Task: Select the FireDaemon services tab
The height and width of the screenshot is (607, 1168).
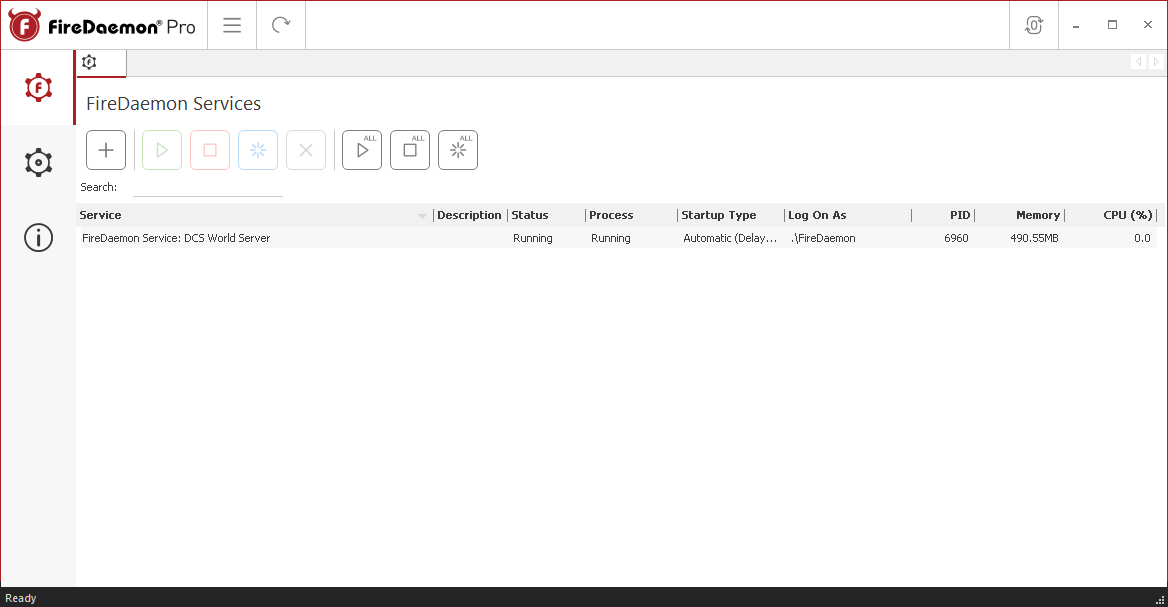Action: tap(101, 63)
